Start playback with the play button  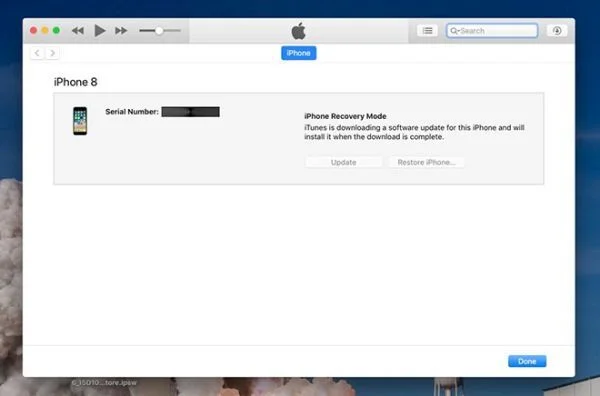pos(99,31)
